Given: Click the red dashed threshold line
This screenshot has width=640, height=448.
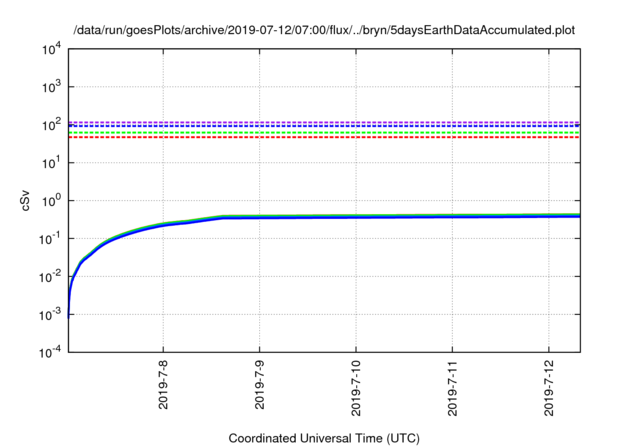Looking at the screenshot, I should (324, 137).
